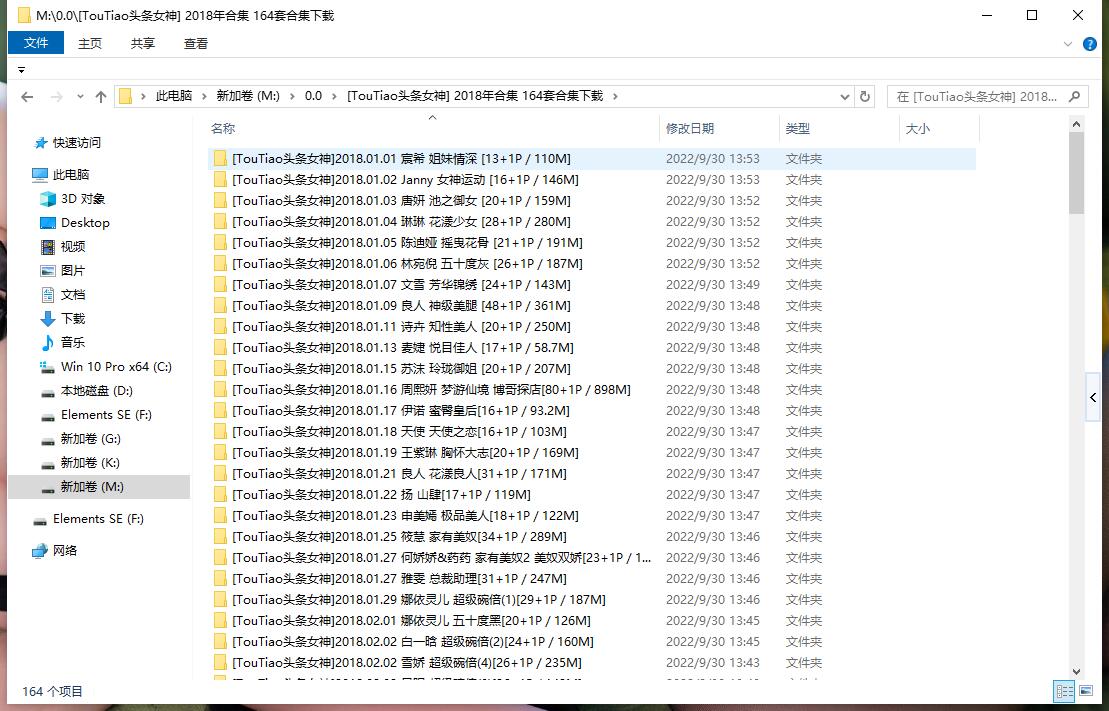Select 新加卷 (K:) drive
Screen dimensions: 1109x711
click(x=90, y=463)
